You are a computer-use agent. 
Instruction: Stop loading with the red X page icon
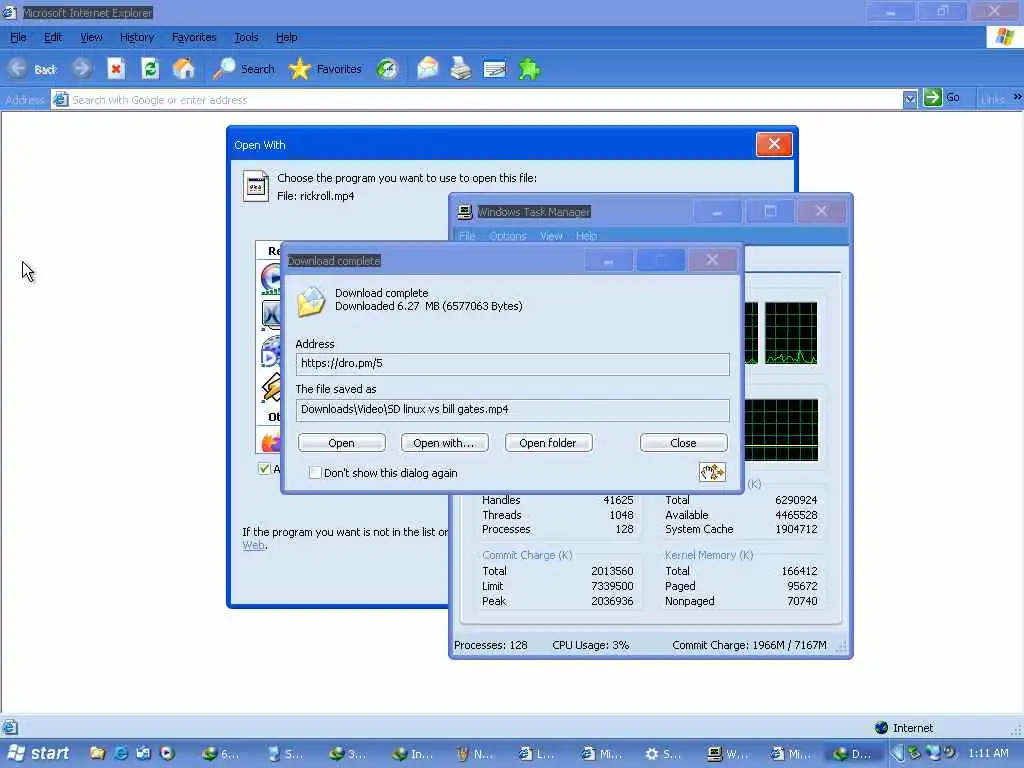click(x=116, y=69)
